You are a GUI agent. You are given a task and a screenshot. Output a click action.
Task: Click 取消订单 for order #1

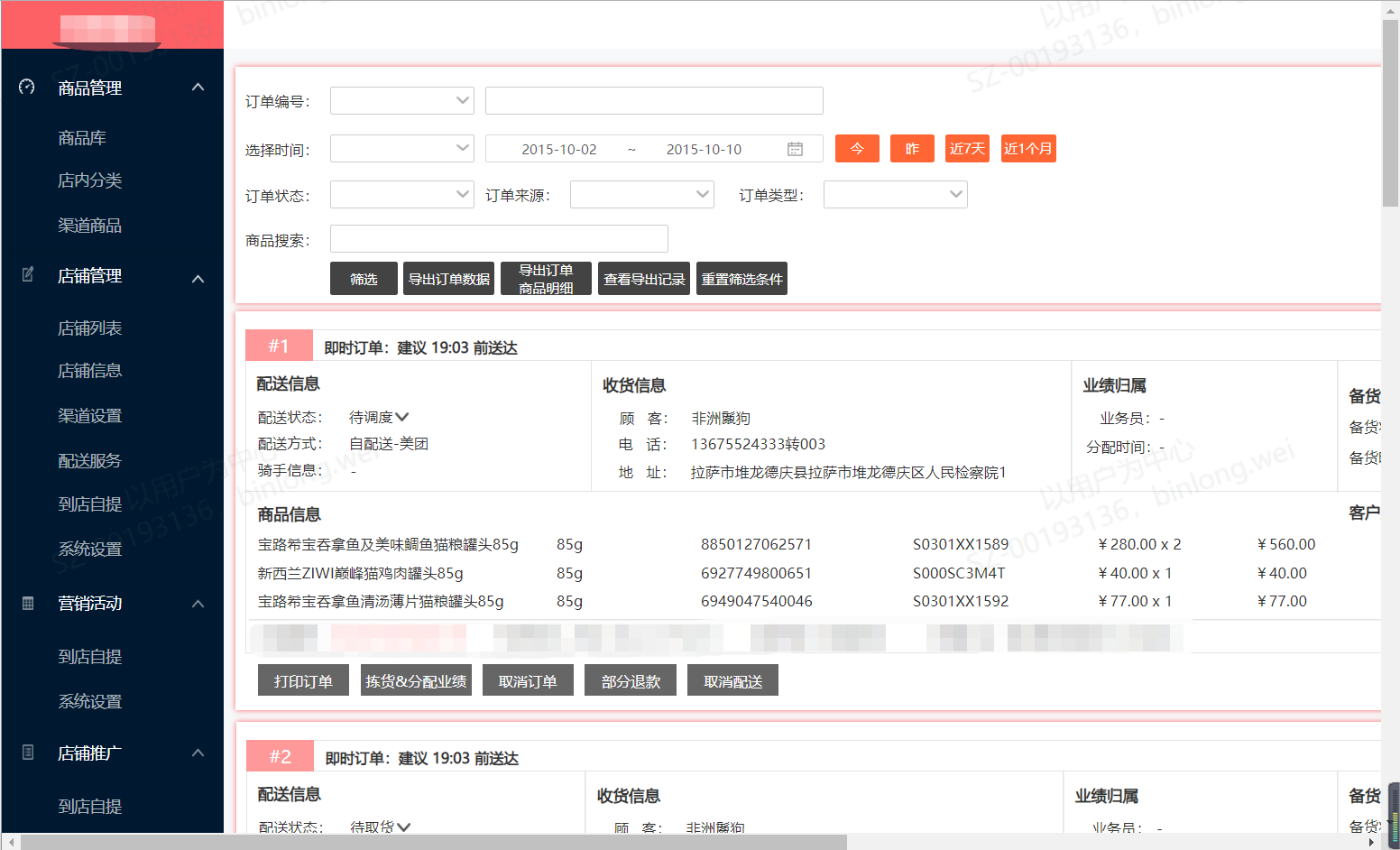click(528, 680)
